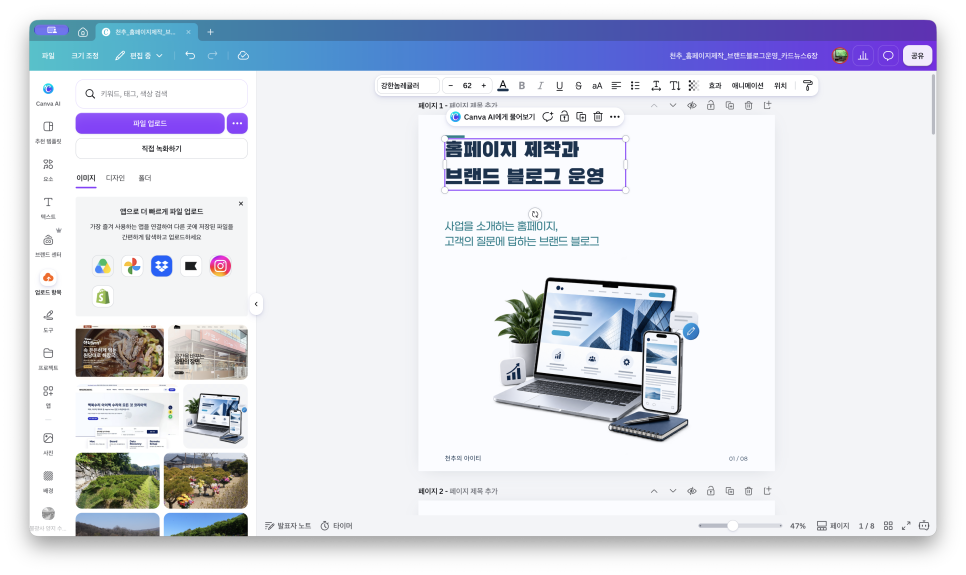Connect Google Photos for upload
The width and height of the screenshot is (966, 575).
[x=132, y=266]
